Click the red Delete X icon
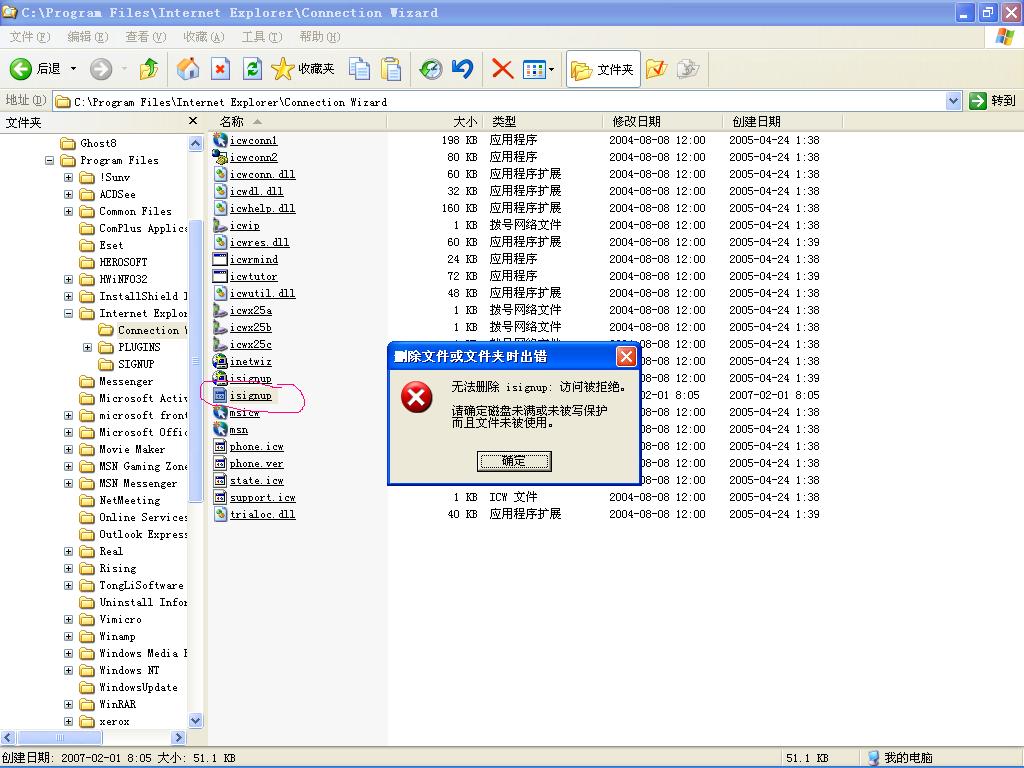The width and height of the screenshot is (1024, 768). (x=502, y=69)
